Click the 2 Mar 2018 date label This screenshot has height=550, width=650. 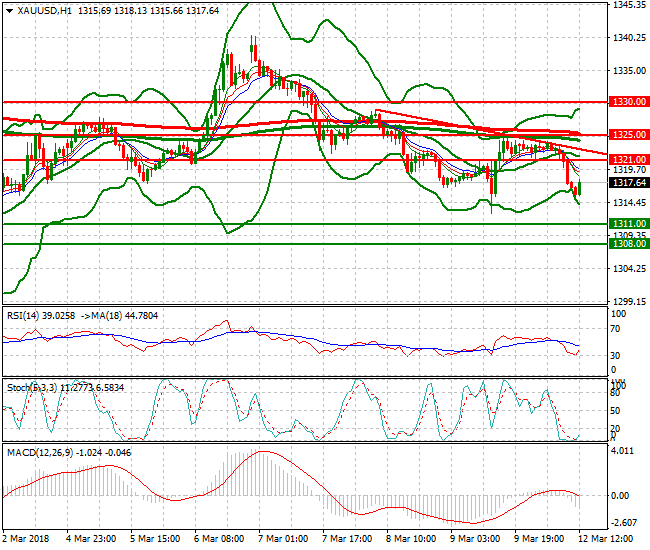pyautogui.click(x=26, y=539)
